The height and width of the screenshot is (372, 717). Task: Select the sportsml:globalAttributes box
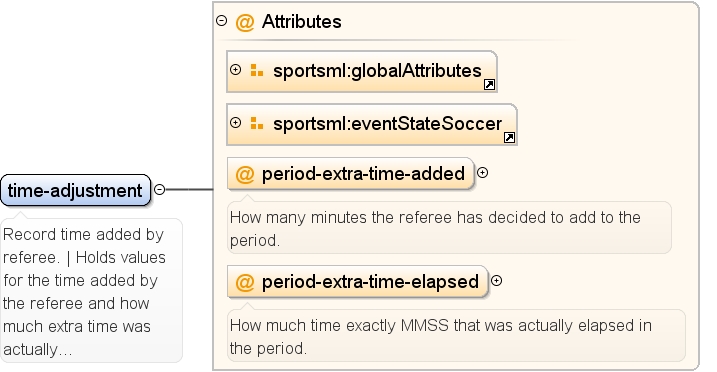(362, 72)
